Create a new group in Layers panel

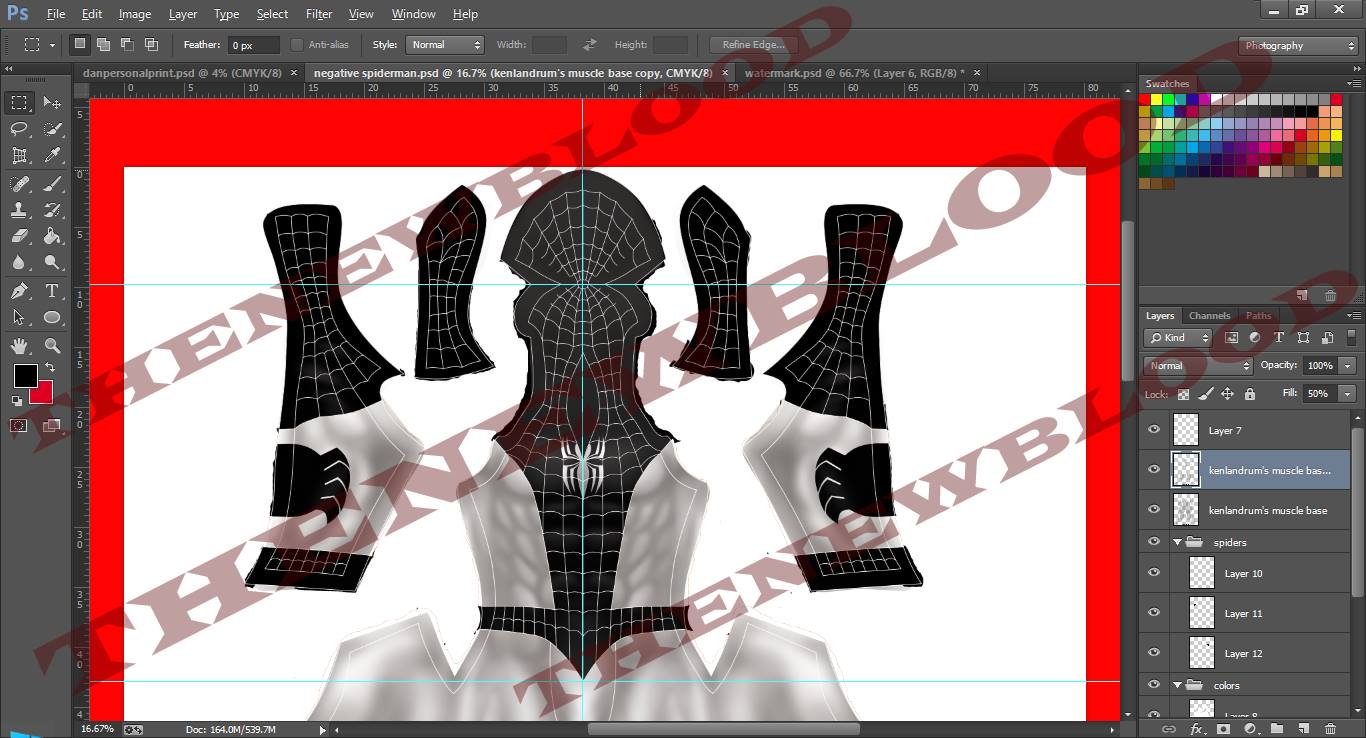coord(1277,729)
